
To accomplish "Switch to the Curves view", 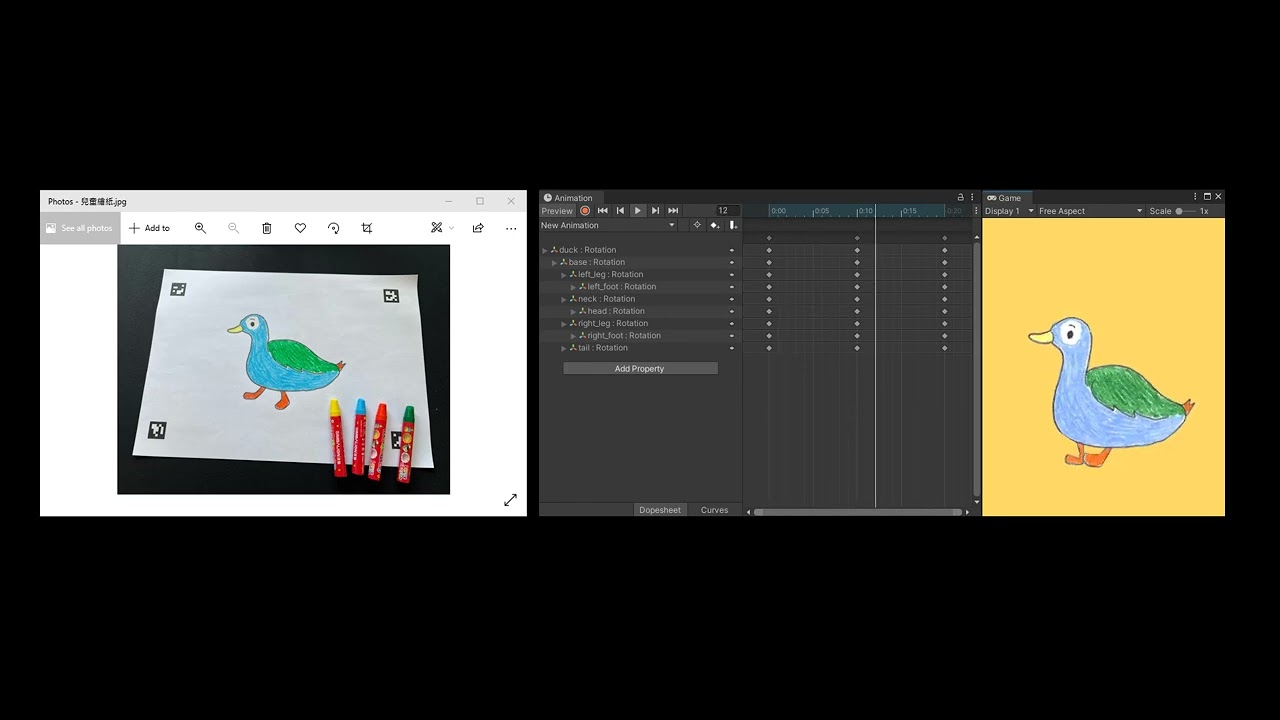I will [714, 510].
